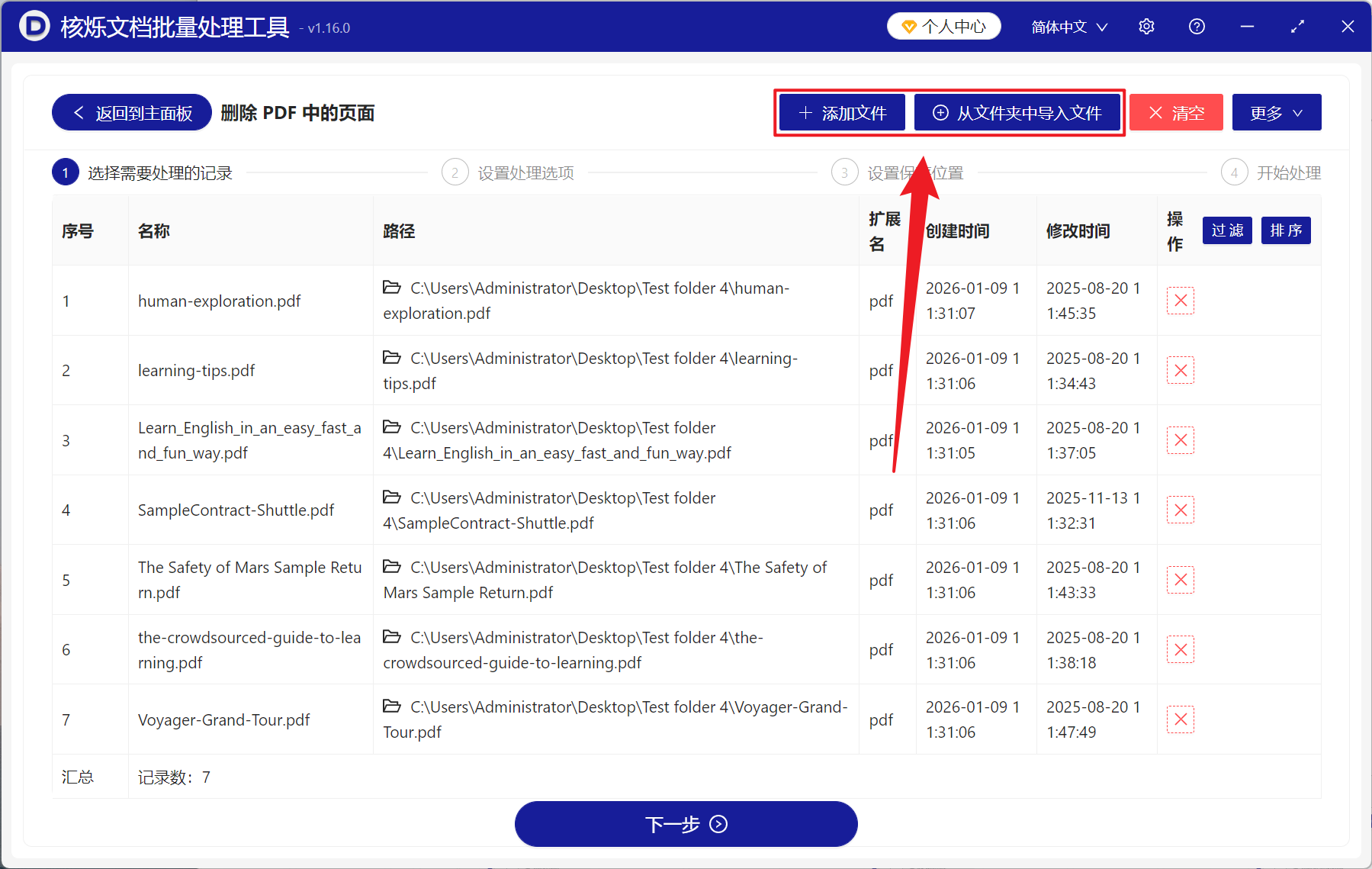The width and height of the screenshot is (1372, 869).
Task: Click the app logo icon in the top-left corner
Action: point(32,25)
